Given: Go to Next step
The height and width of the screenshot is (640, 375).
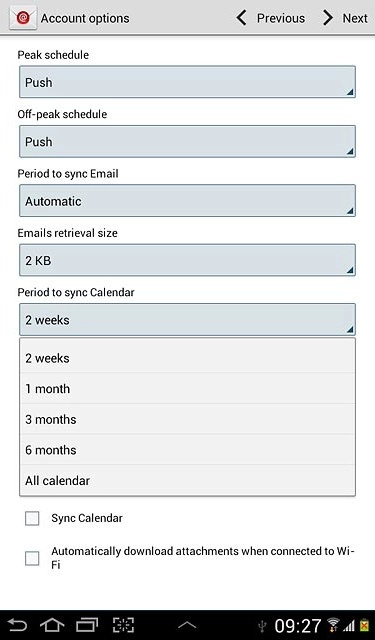Looking at the screenshot, I should [345, 18].
